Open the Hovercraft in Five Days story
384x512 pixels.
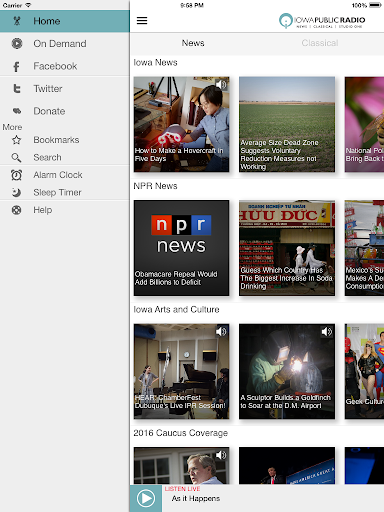coord(181,124)
